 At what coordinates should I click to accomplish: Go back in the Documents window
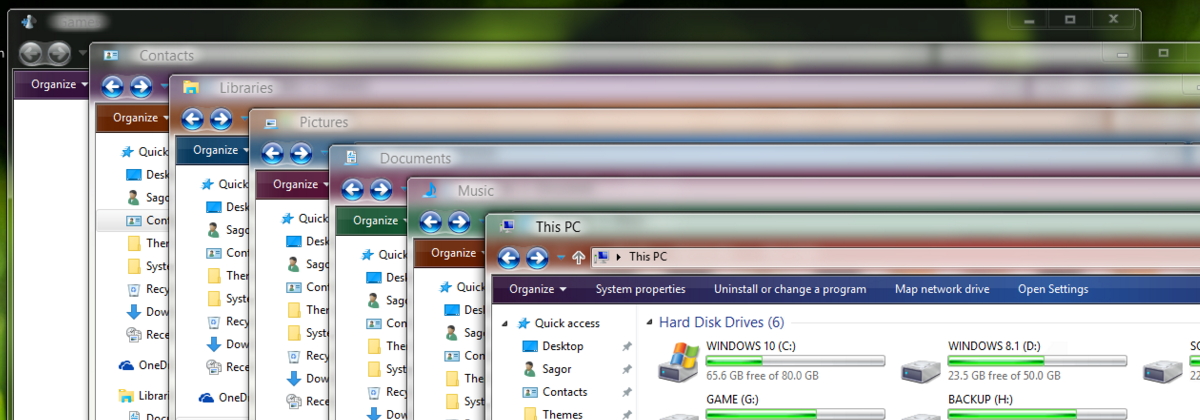[351, 189]
